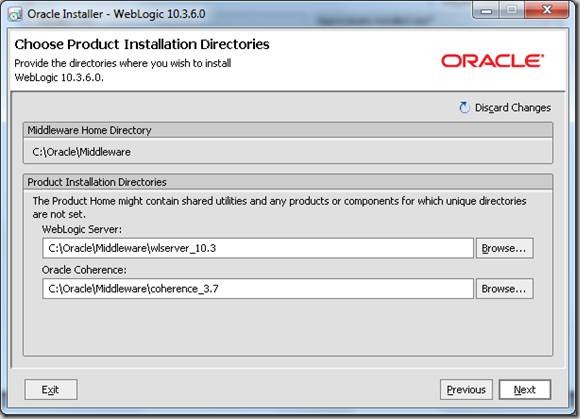Browse for the Oracle Coherence directory
The height and width of the screenshot is (419, 580).
504,288
